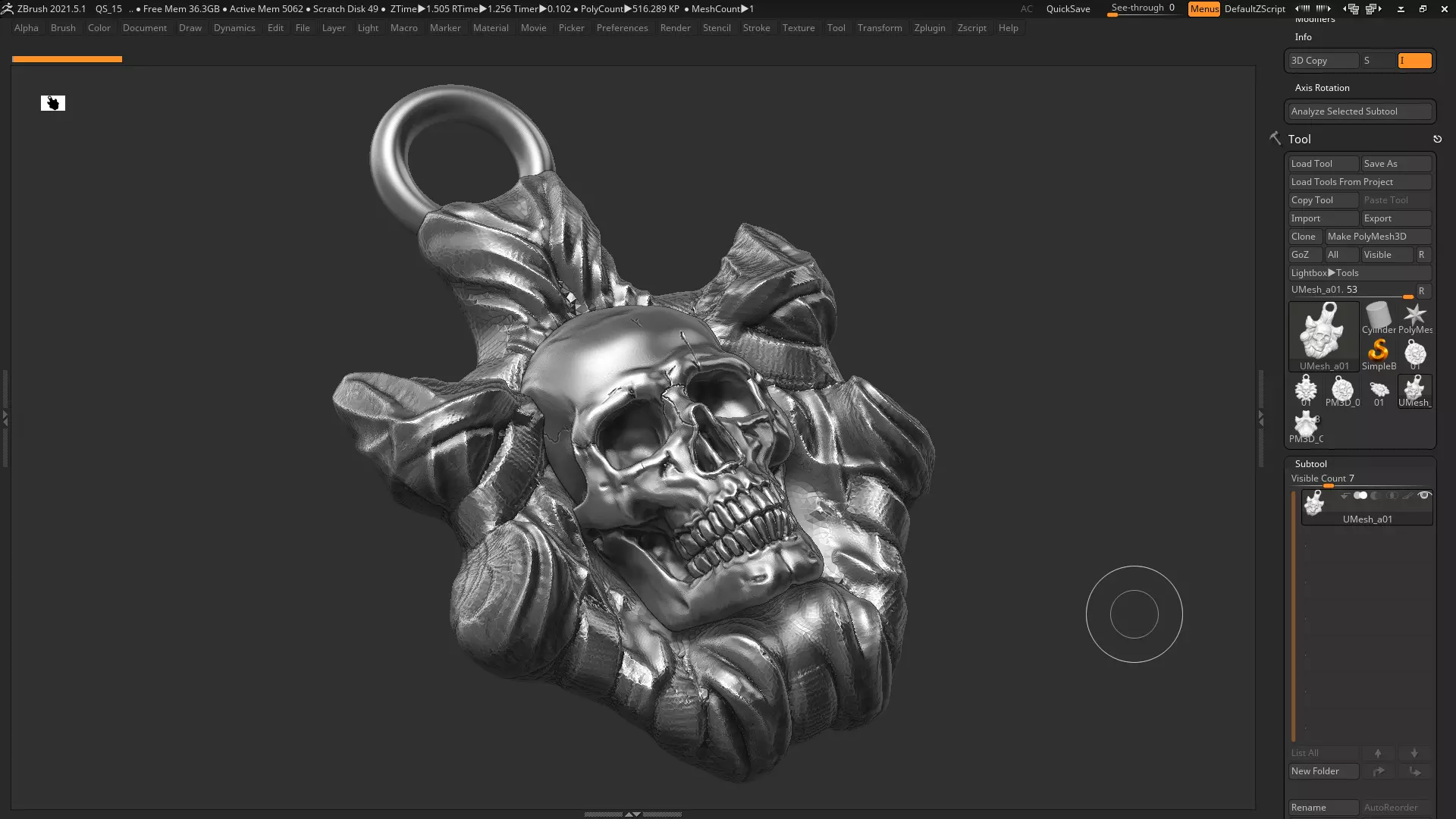The width and height of the screenshot is (1456, 819).
Task: Click the Rename subtool button
Action: pyautogui.click(x=1323, y=808)
